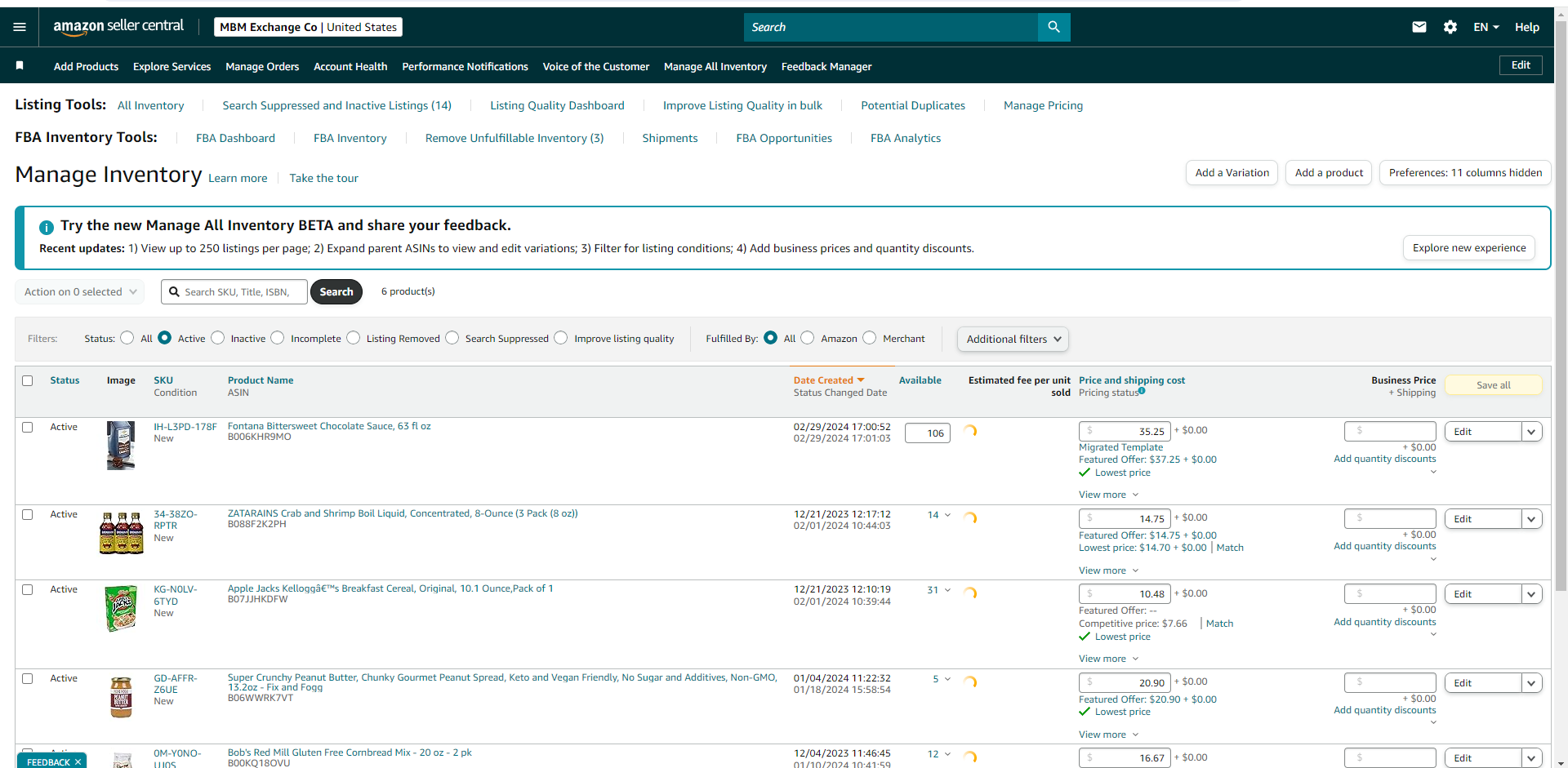Select Search Suppressed status filter
The height and width of the screenshot is (768, 1568).
[452, 338]
